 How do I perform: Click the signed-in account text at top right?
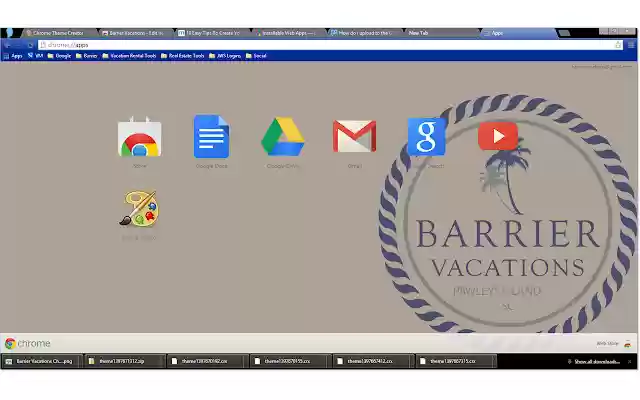[x=602, y=67]
